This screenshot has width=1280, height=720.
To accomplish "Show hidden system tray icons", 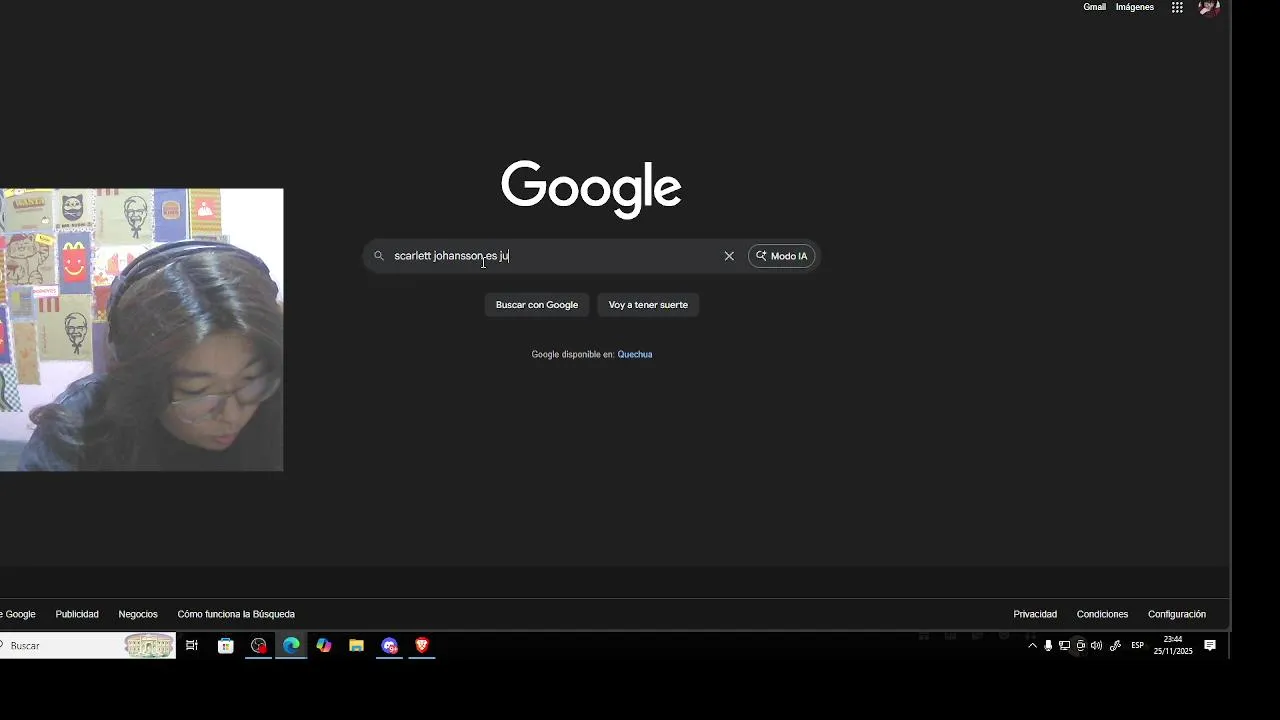I will coord(1032,646).
